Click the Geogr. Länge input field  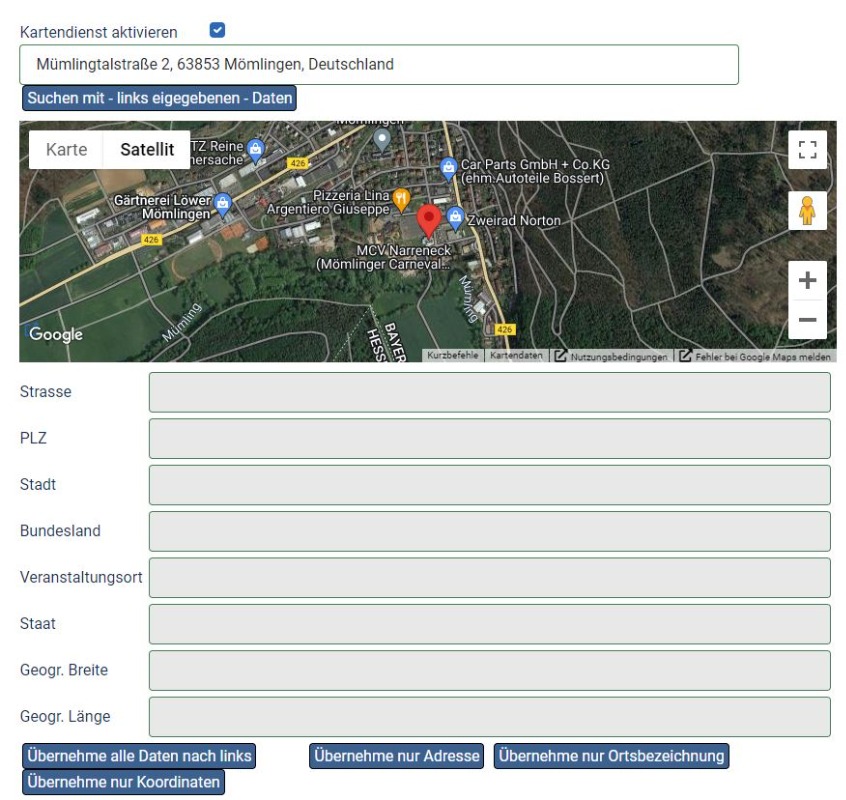pyautogui.click(x=489, y=717)
